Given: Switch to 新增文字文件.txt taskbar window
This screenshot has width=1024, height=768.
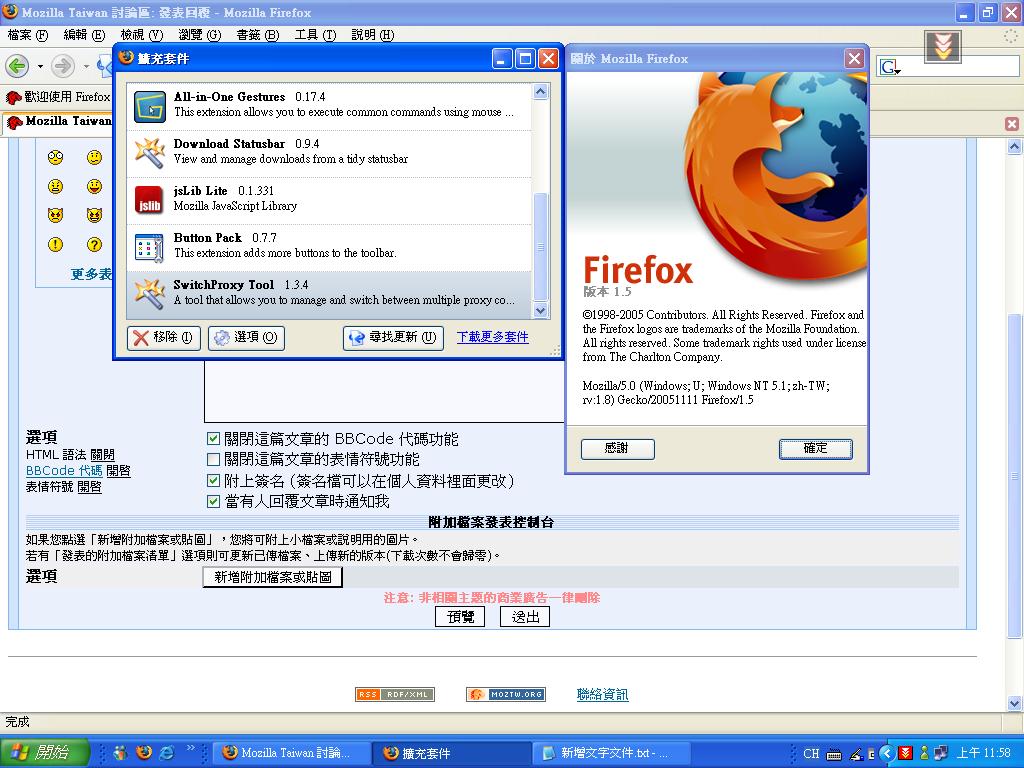Looking at the screenshot, I should [x=611, y=753].
